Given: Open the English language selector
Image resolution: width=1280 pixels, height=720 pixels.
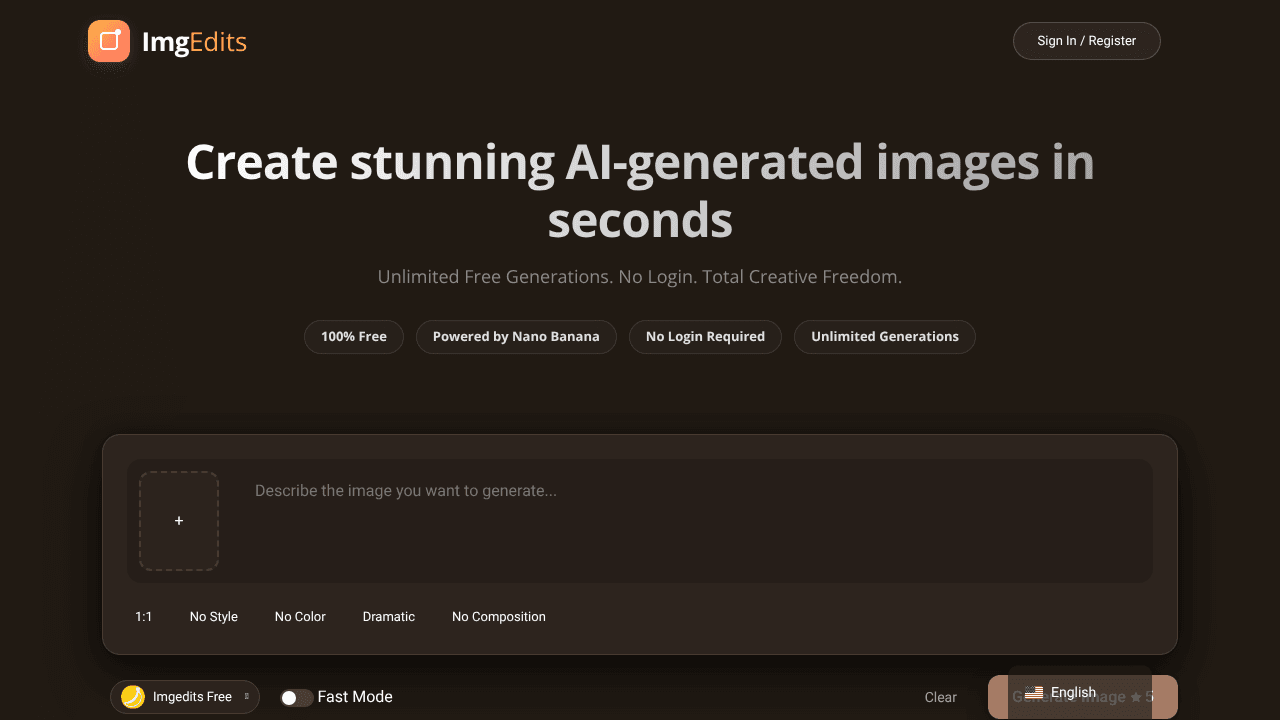Looking at the screenshot, I should [x=1080, y=692].
